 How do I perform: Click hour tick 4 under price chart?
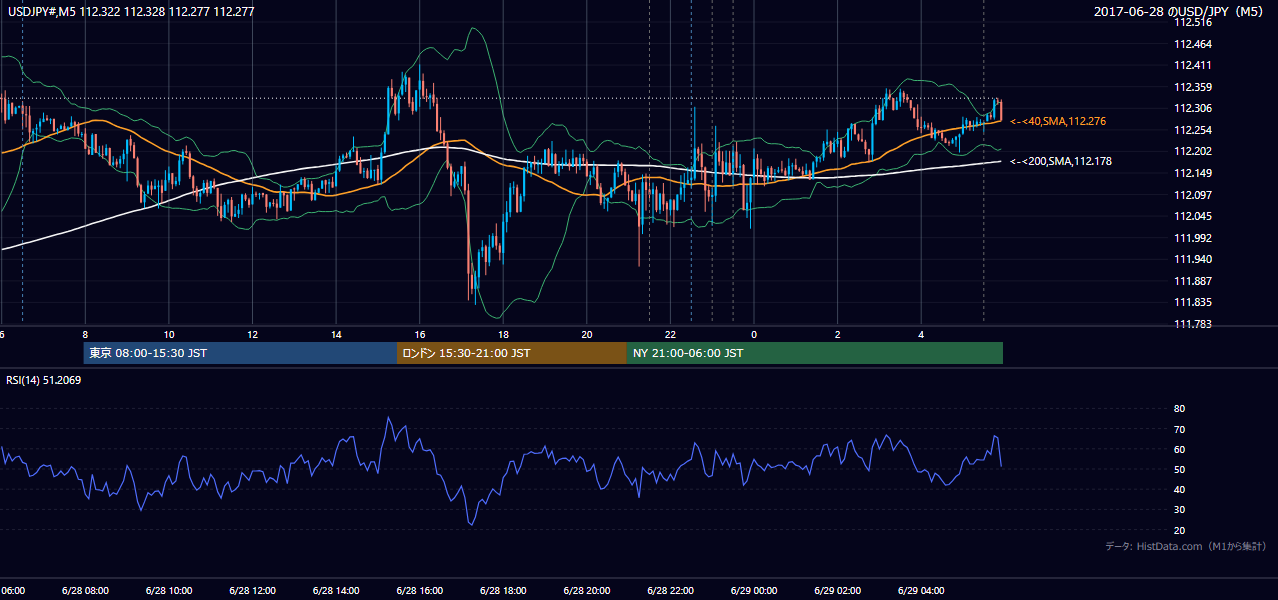click(x=921, y=334)
